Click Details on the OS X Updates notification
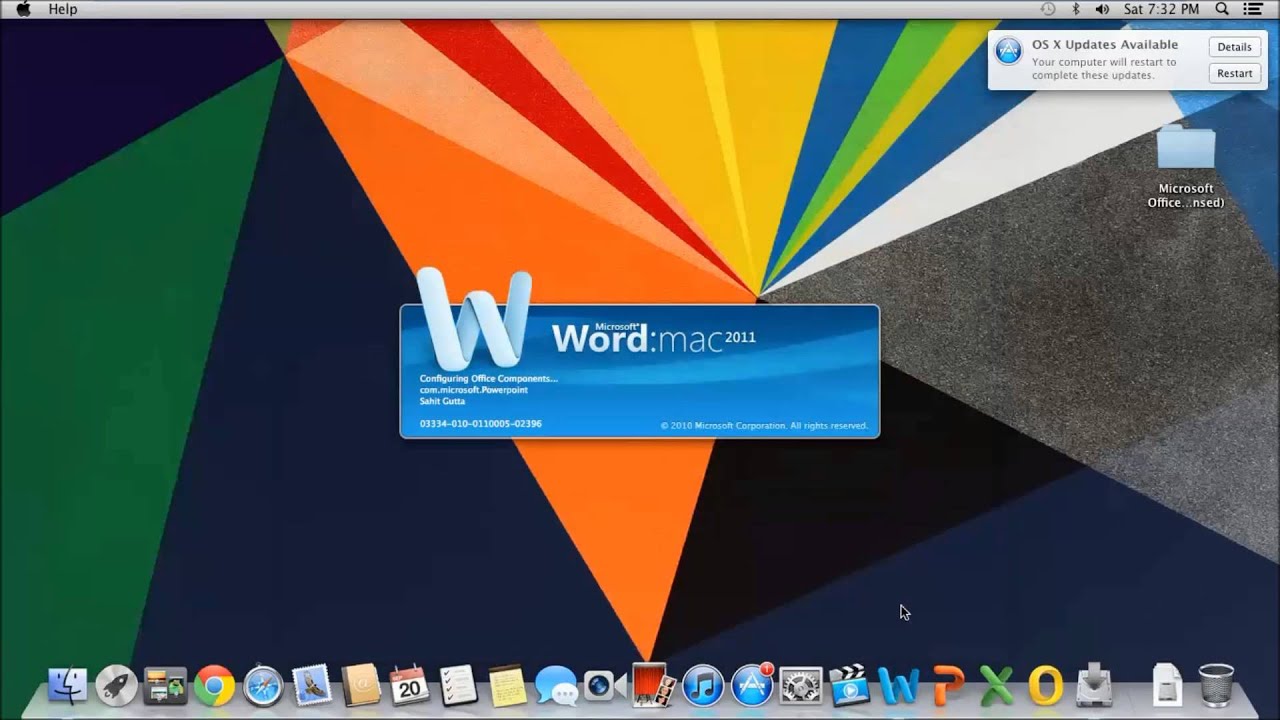This screenshot has height=720, width=1280. [x=1234, y=46]
